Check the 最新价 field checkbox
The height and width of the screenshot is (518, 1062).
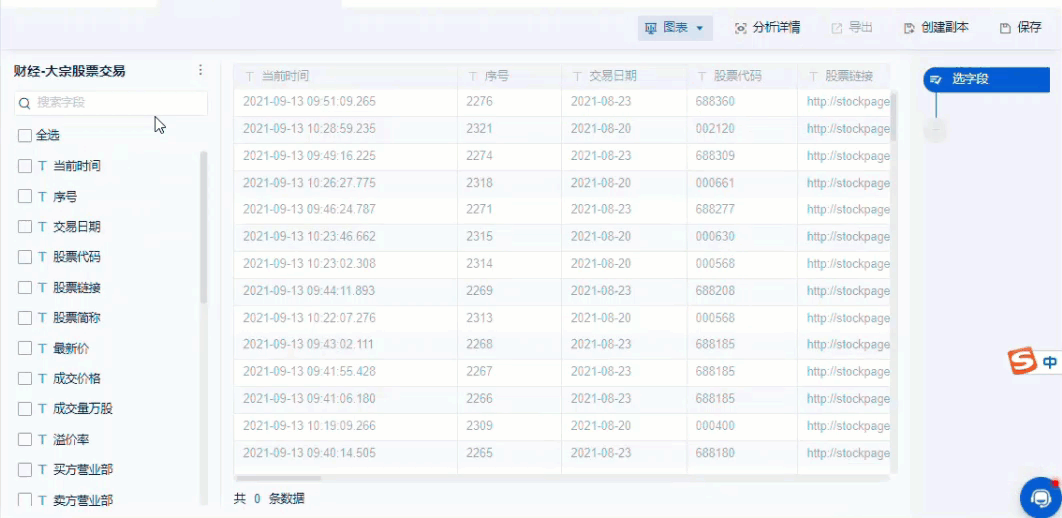point(25,348)
